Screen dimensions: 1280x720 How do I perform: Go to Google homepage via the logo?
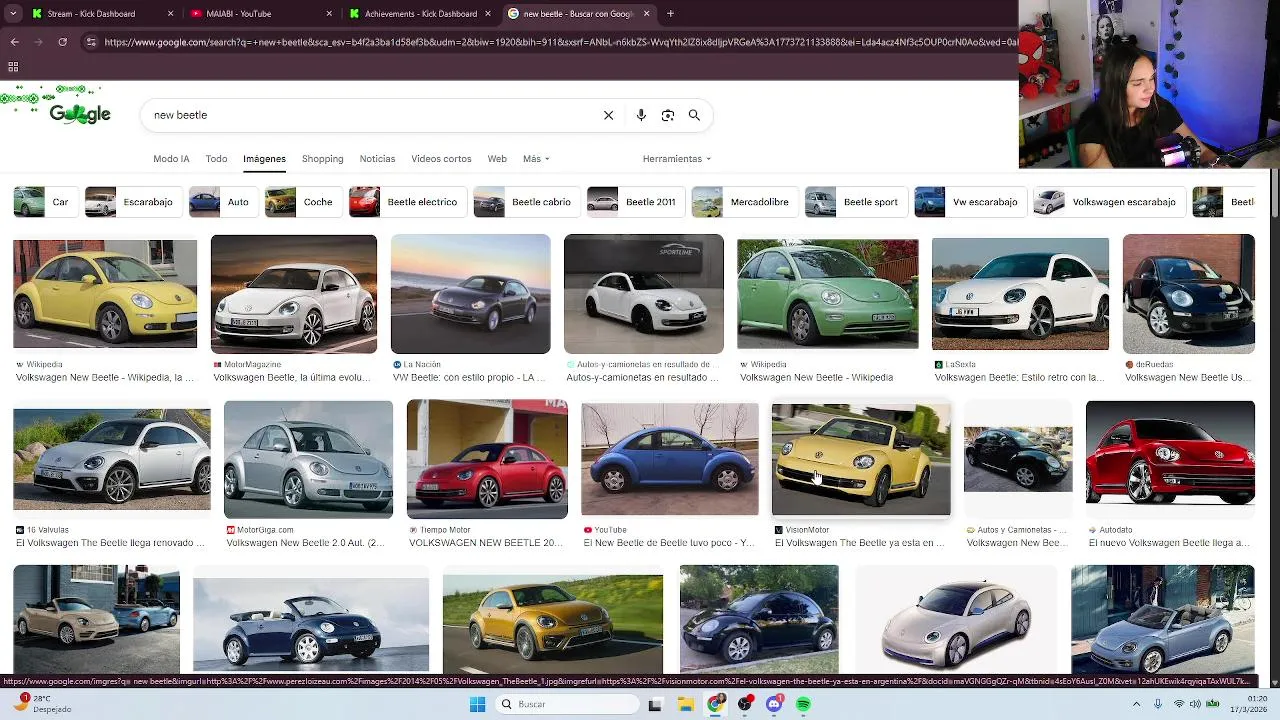point(80,114)
